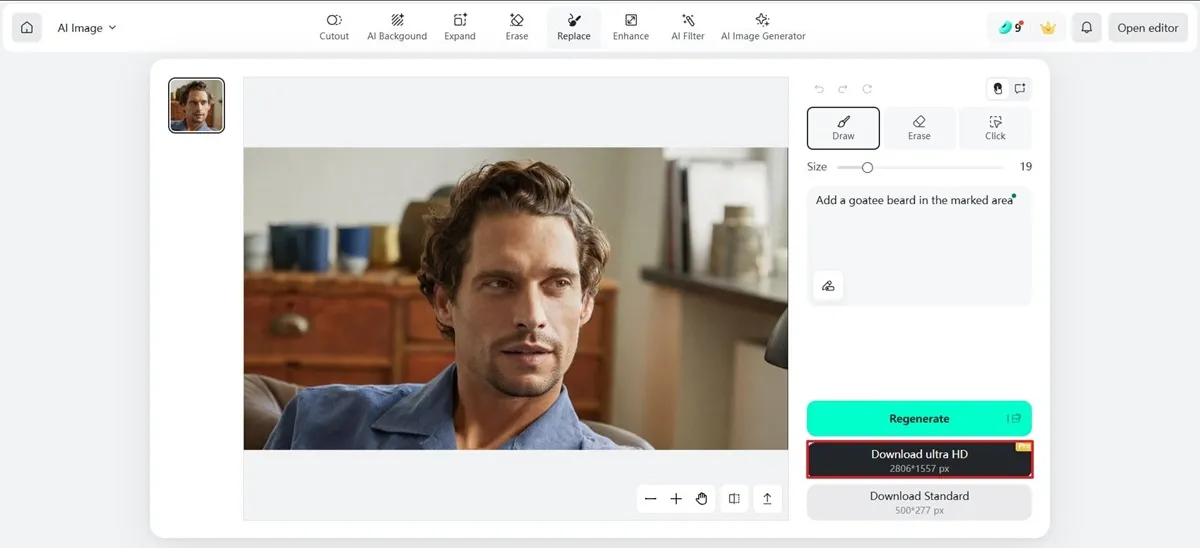Screen dimensions: 1200x548
Task: Adjust the brush Size slider
Action: click(920, 167)
